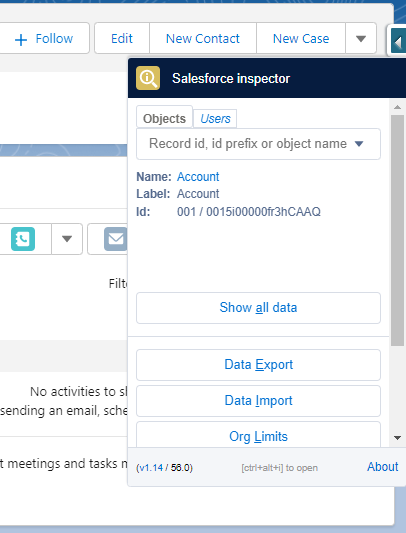Click the Salesforce inspector magnifier logo
This screenshot has width=406, height=533.
(x=148, y=78)
